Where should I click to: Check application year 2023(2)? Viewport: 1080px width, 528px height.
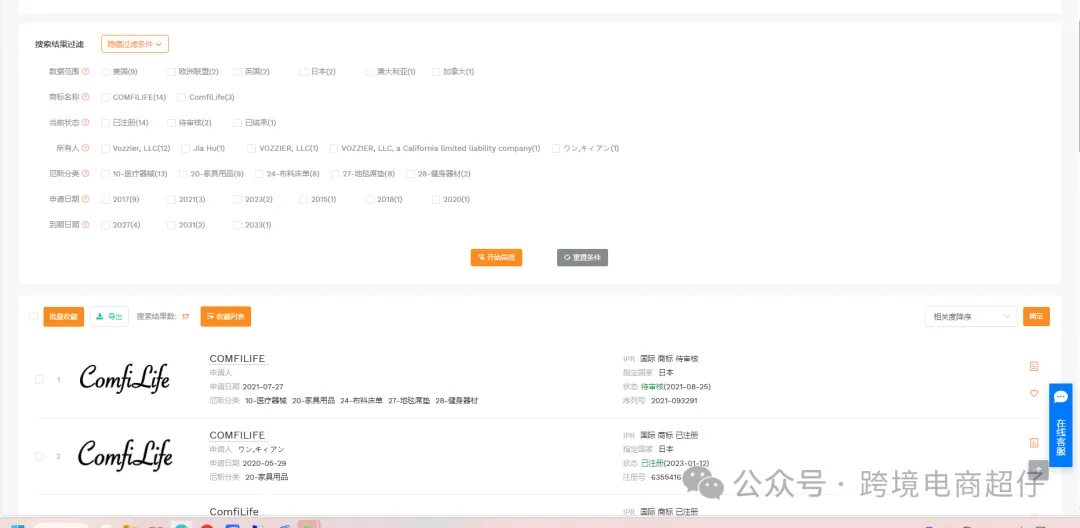(238, 199)
